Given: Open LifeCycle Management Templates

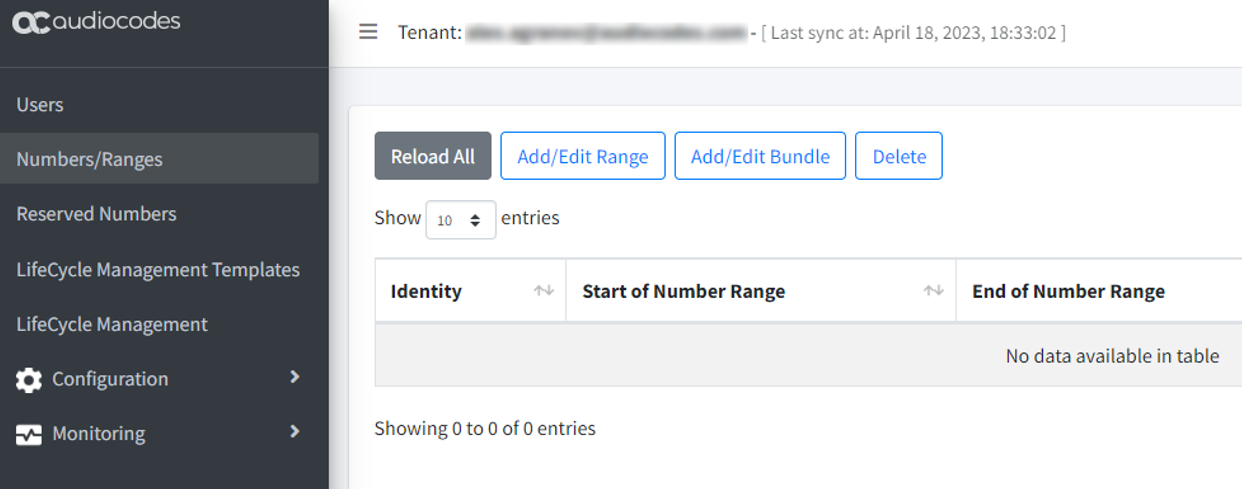Looking at the screenshot, I should point(158,270).
